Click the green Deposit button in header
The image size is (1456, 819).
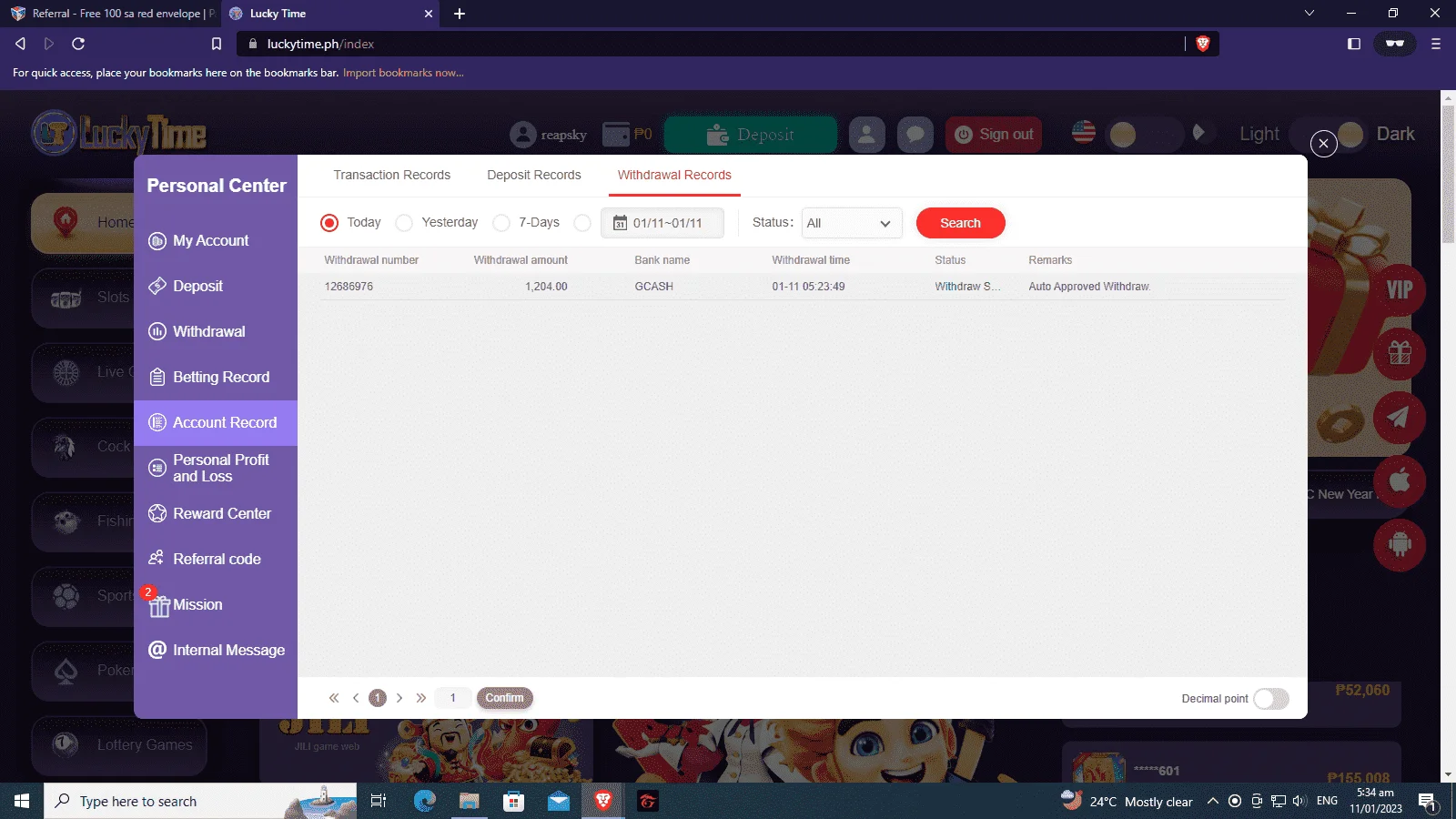(x=751, y=135)
